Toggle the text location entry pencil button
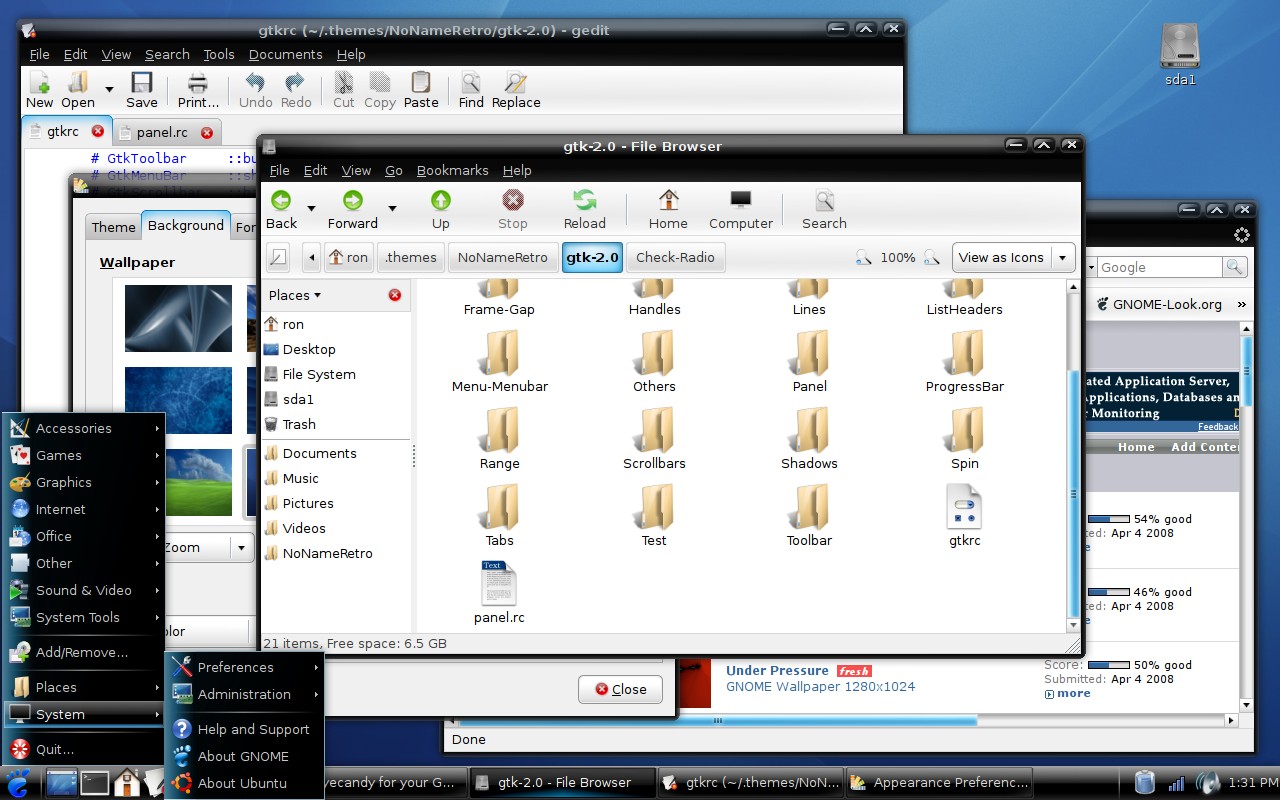 (x=279, y=257)
